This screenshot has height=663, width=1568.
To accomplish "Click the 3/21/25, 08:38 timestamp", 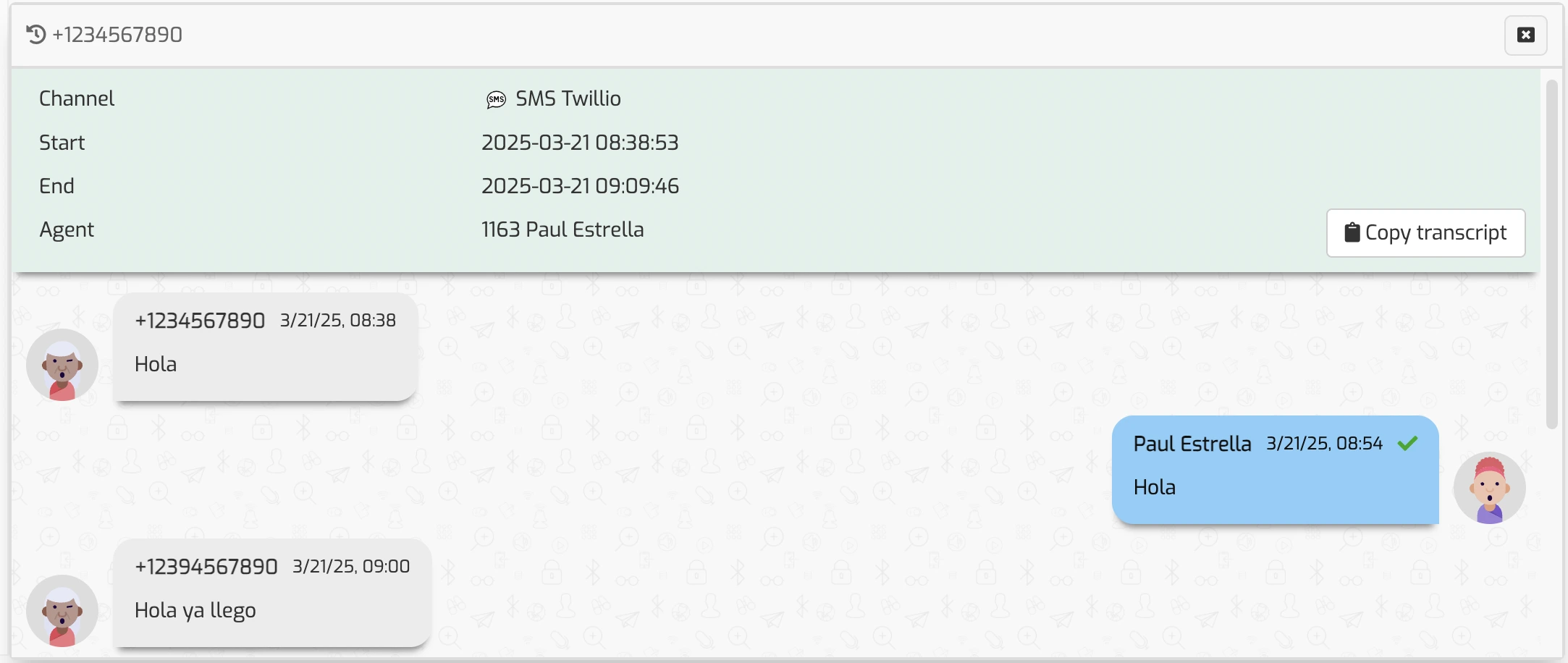I will [337, 320].
